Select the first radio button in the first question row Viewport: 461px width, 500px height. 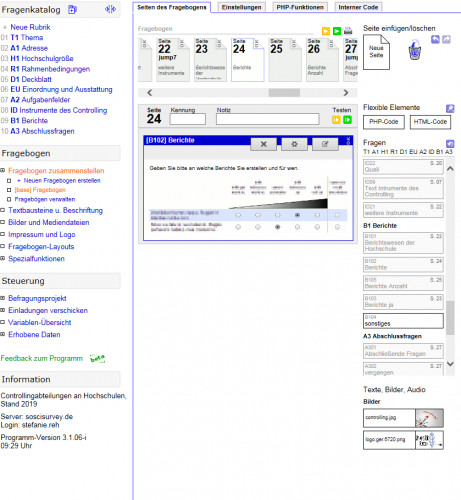pos(238,215)
